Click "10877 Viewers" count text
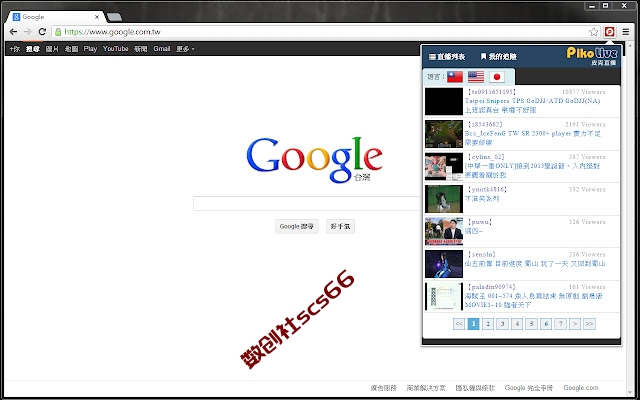The image size is (640, 400). coord(584,92)
